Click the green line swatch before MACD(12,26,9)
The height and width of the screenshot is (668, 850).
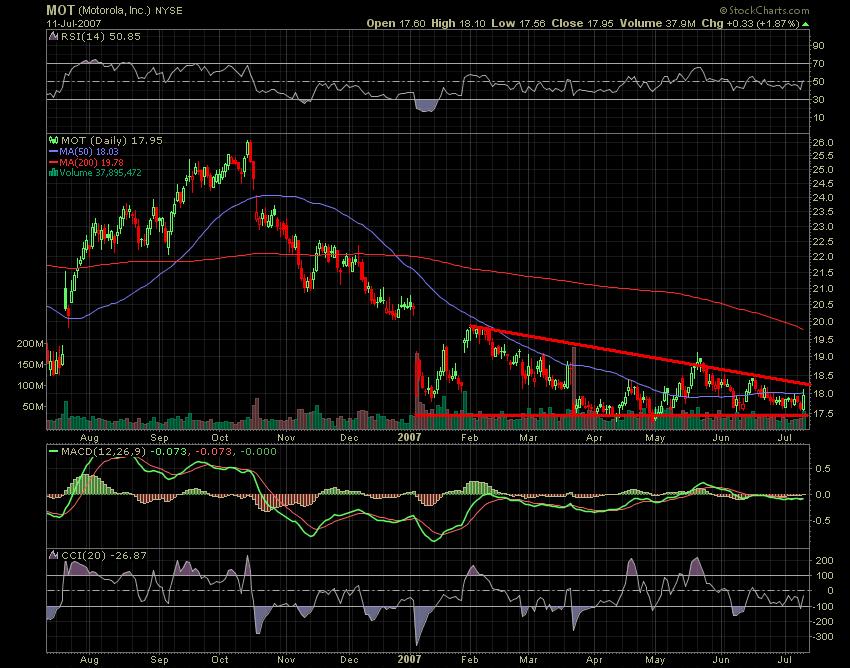pos(53,451)
